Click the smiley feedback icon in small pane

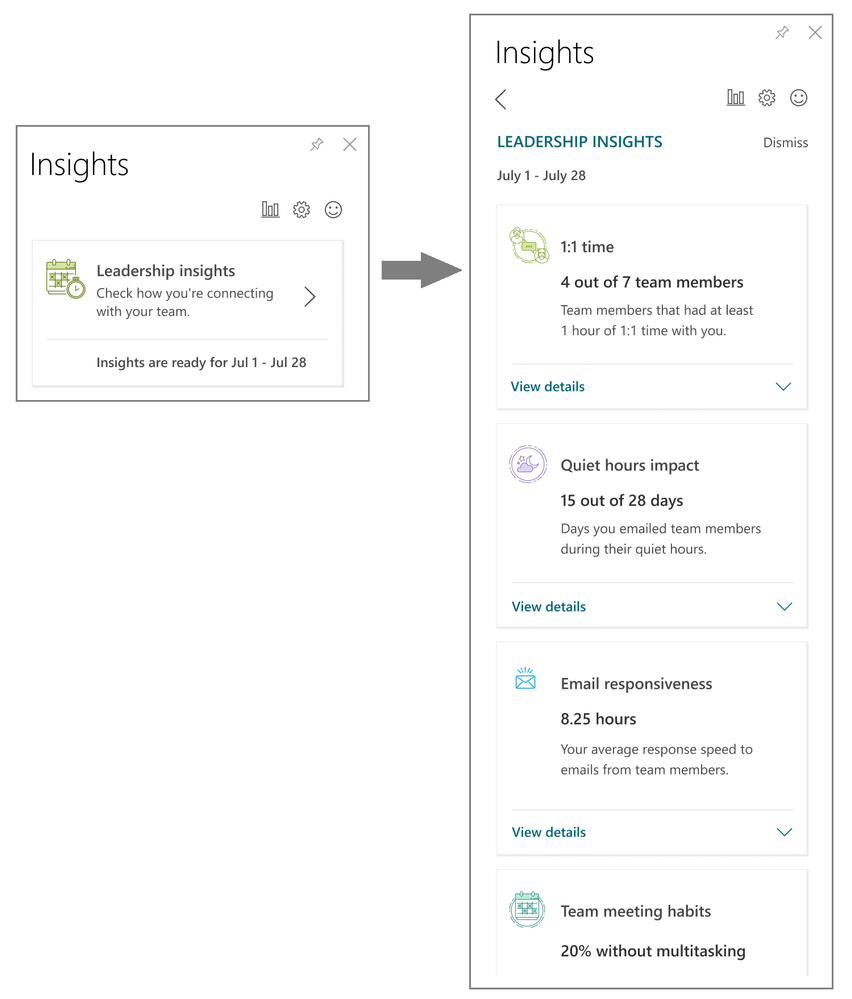(x=333, y=210)
